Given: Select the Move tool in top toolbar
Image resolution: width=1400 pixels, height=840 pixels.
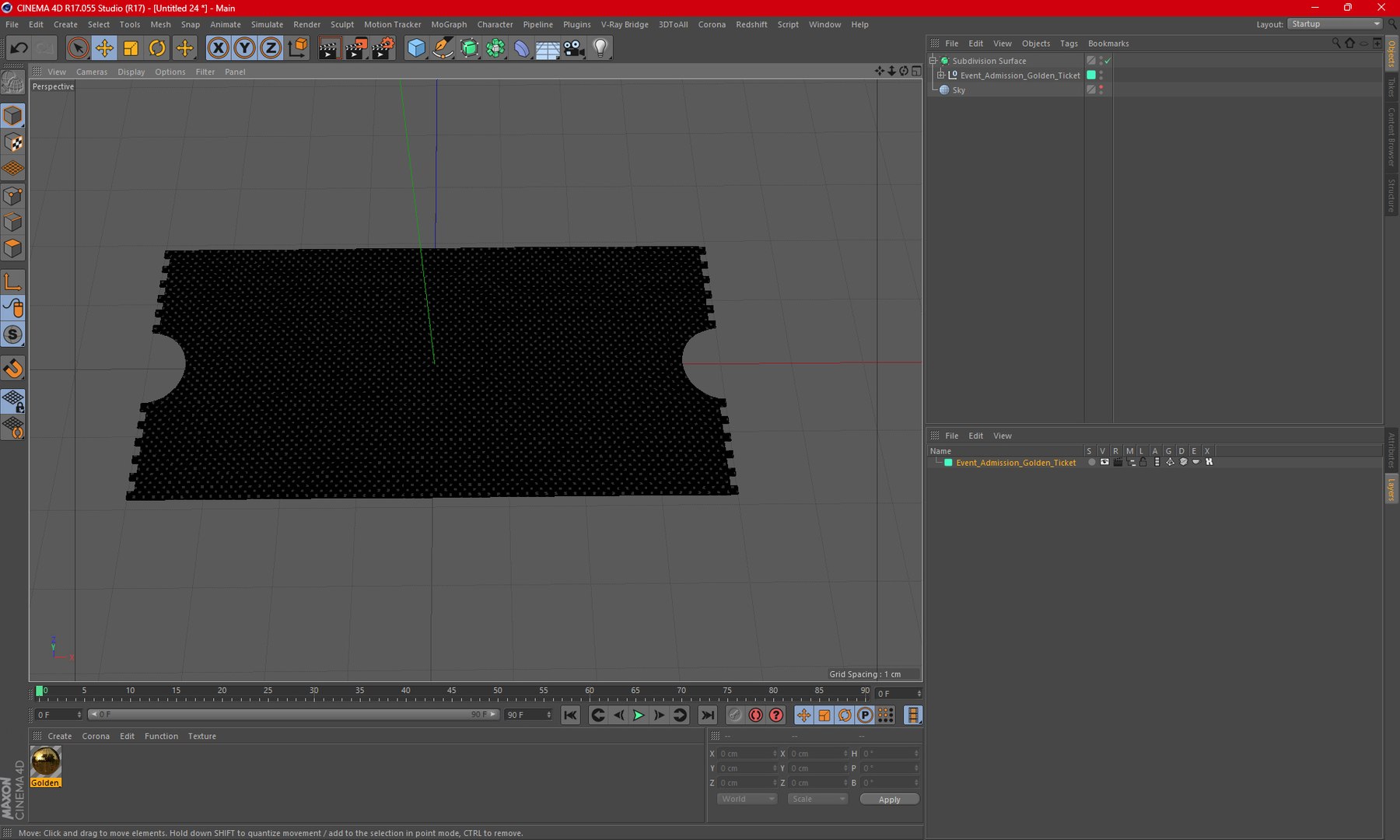Looking at the screenshot, I should pos(103,48).
